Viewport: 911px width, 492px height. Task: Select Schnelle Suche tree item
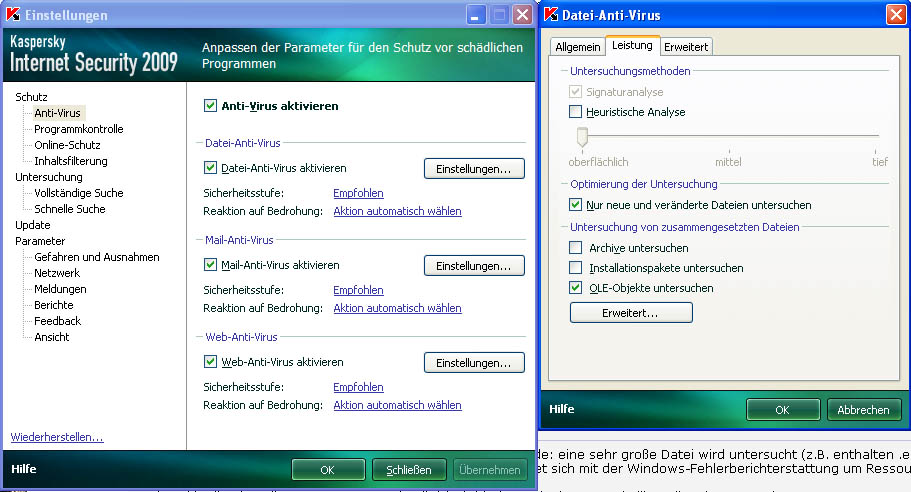[x=70, y=209]
